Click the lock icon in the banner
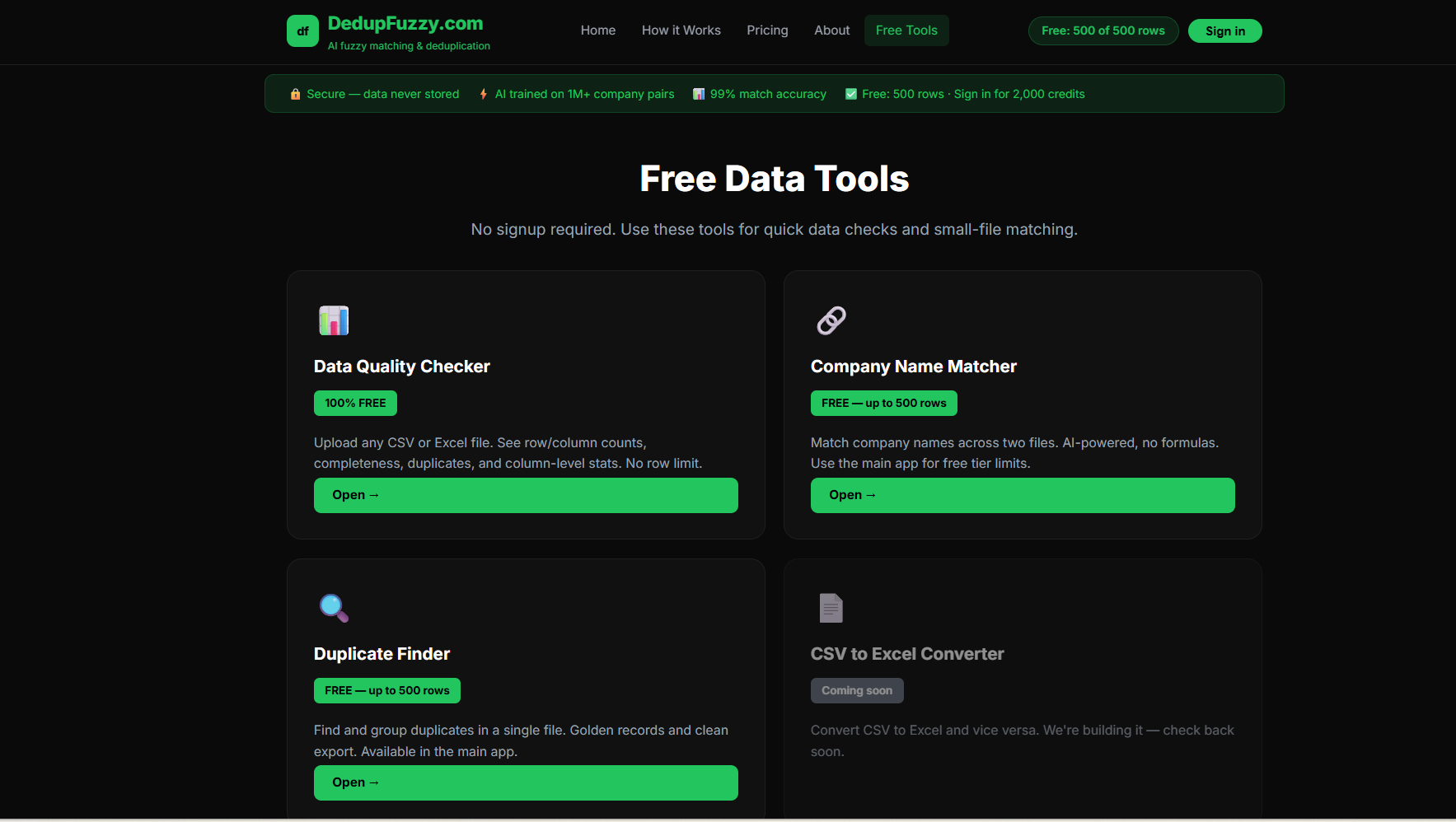Screen dimensions: 1456x822 295,94
